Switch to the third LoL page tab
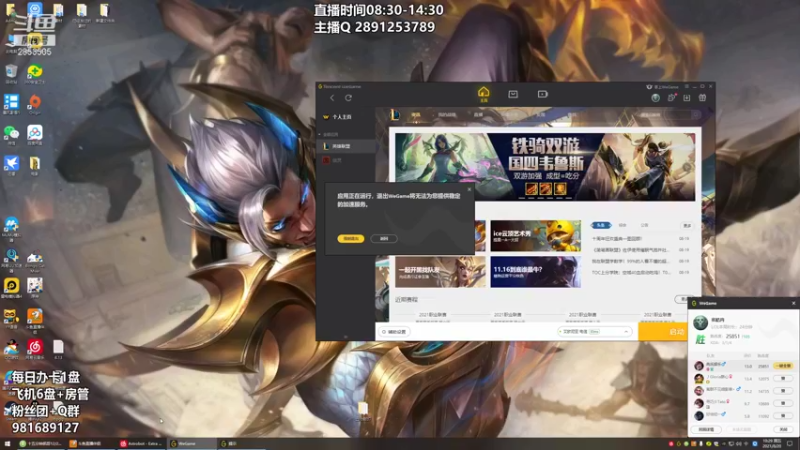Image resolution: width=800 pixels, height=450 pixels. [x=478, y=115]
